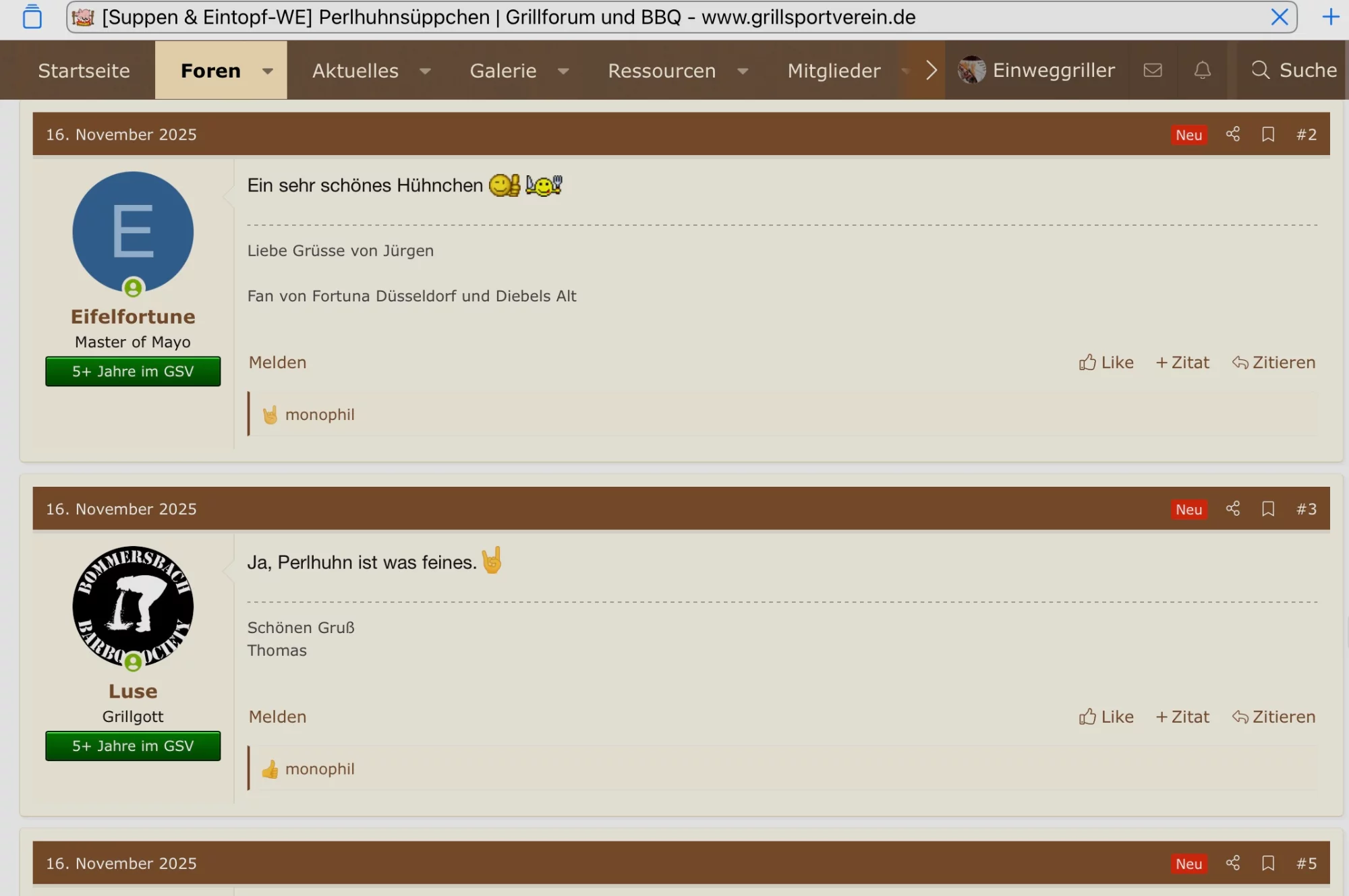Open Luse's profile name link
Viewport: 1349px width, 896px height.
coord(133,691)
